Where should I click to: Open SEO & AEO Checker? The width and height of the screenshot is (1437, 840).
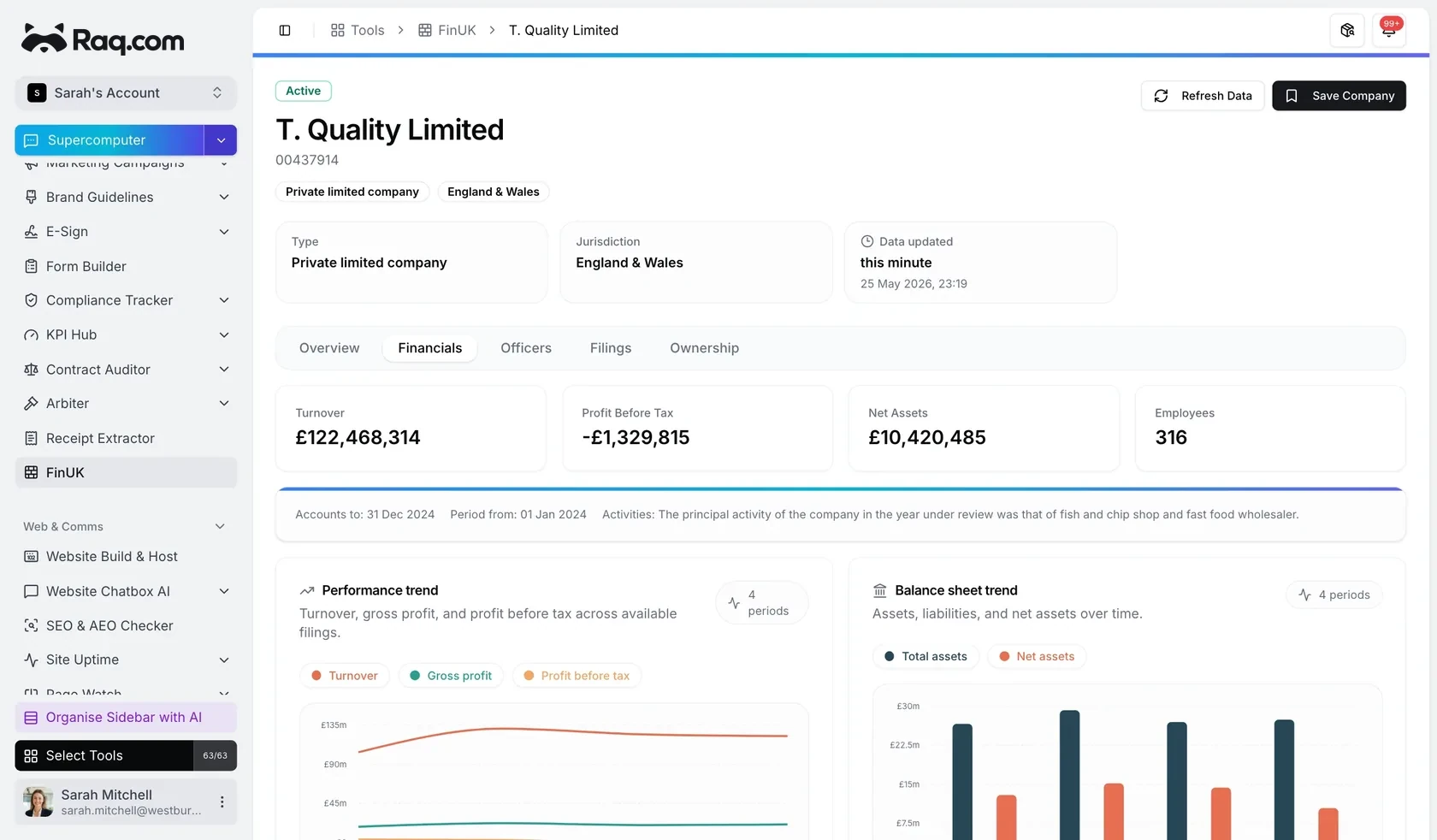126,625
